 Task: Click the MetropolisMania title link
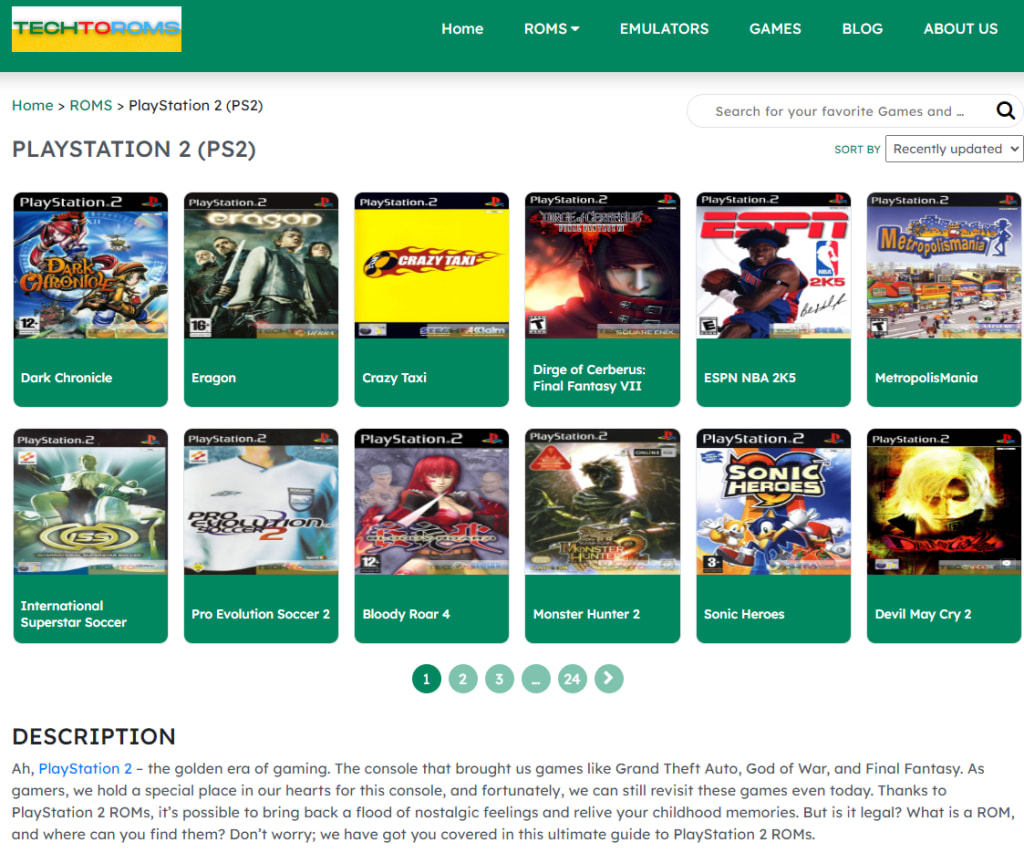click(x=926, y=378)
